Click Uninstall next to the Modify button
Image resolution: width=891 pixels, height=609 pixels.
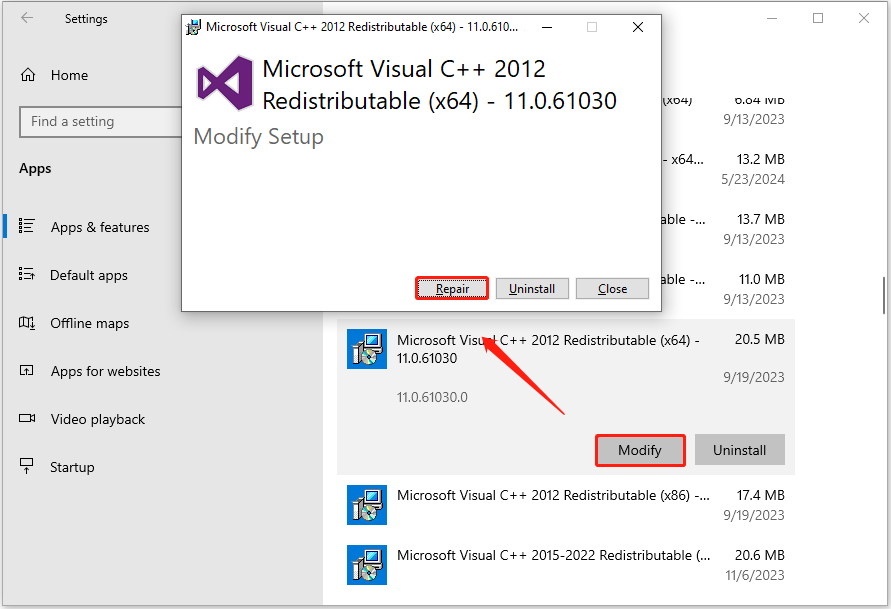click(739, 450)
